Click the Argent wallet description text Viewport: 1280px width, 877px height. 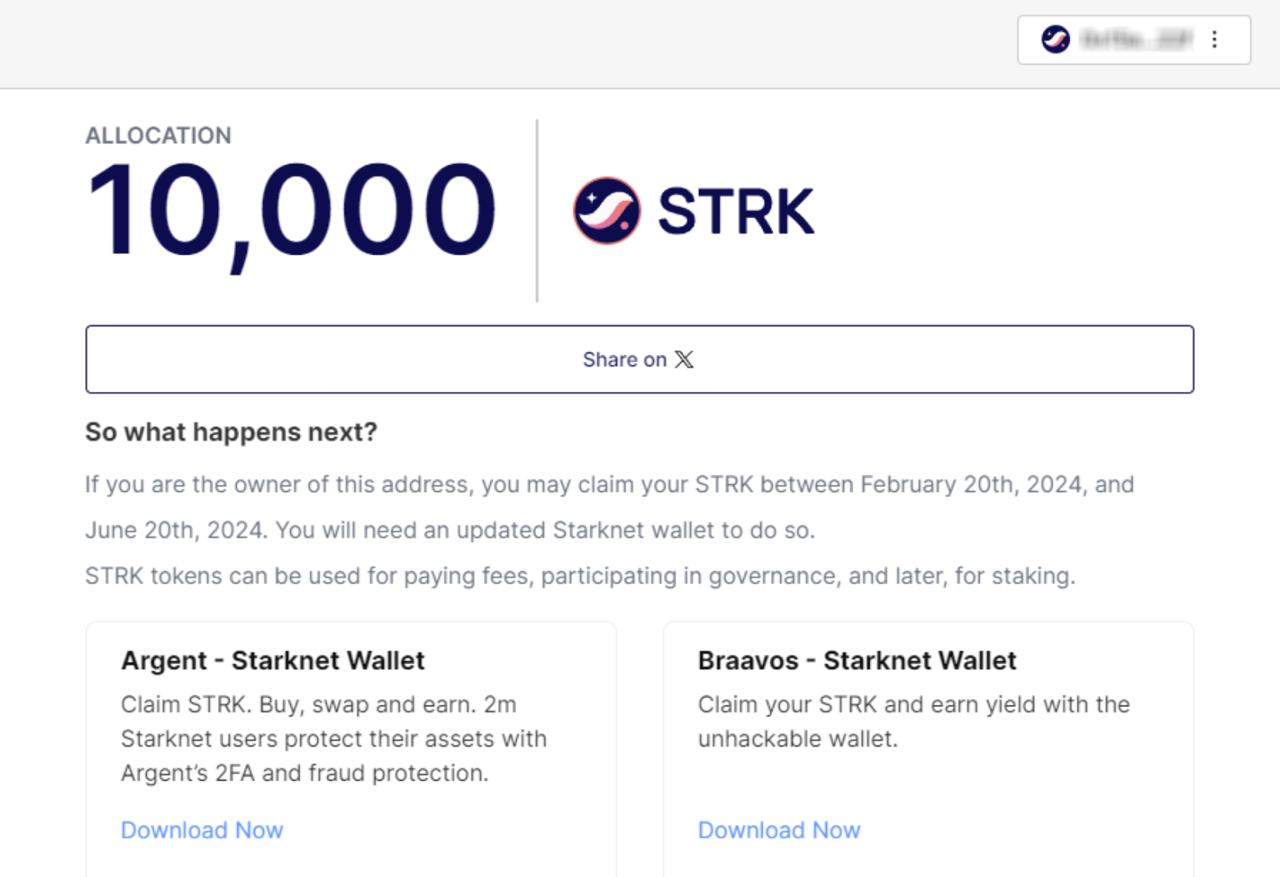(334, 739)
